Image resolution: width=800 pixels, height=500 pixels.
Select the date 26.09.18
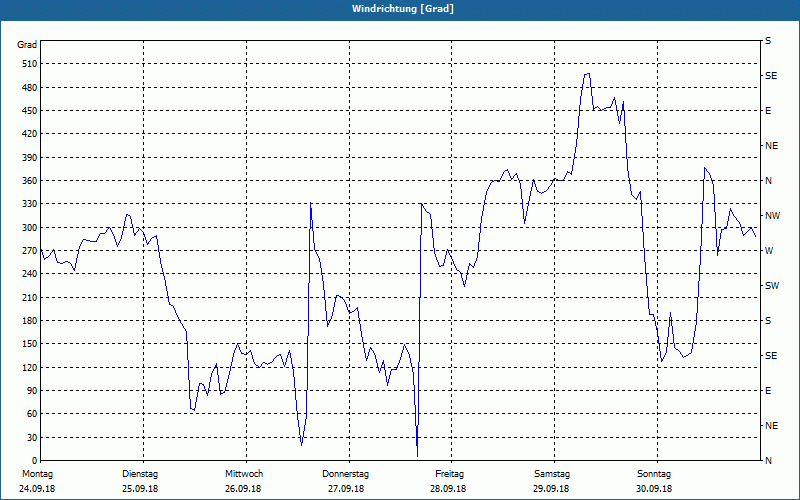pos(243,489)
